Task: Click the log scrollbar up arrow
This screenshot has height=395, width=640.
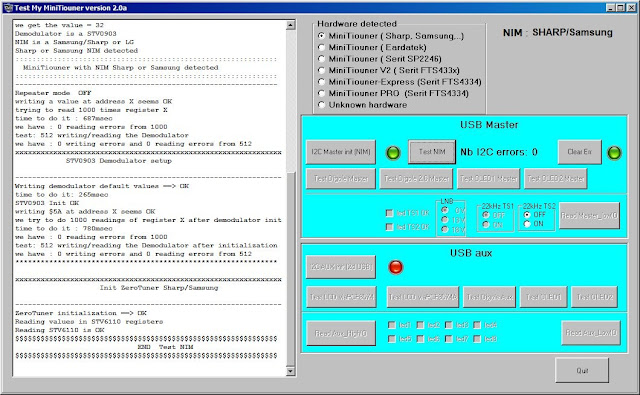Action: [x=291, y=25]
